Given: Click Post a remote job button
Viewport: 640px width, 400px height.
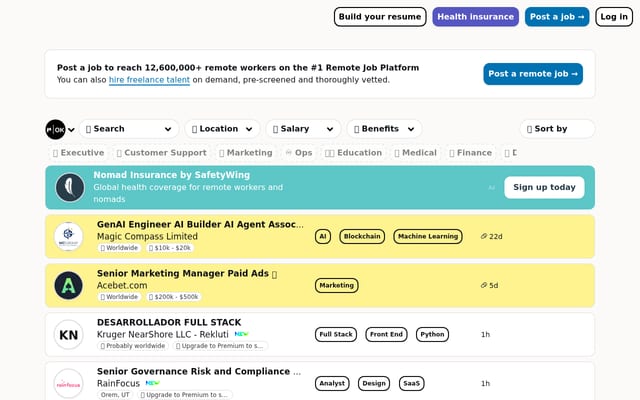Looking at the screenshot, I should [x=533, y=74].
